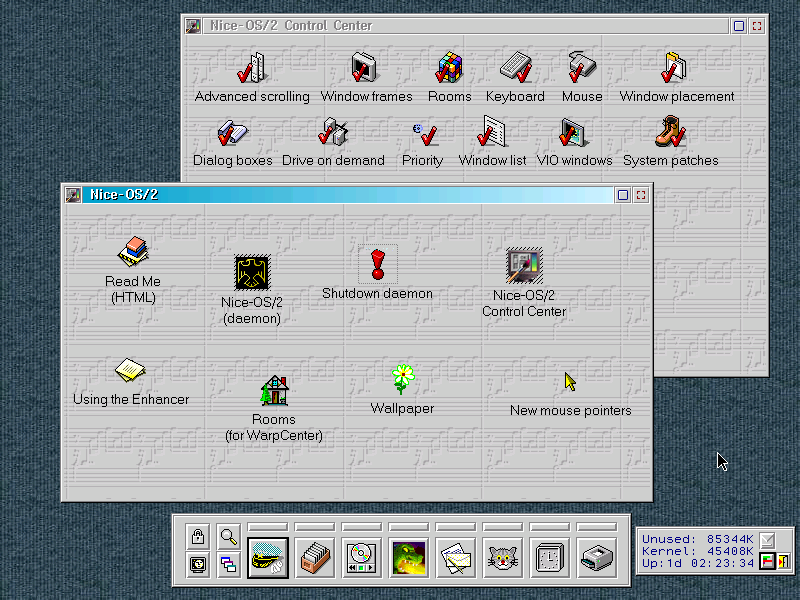Click the 'Kernel: 45408K' readout
800x600 pixels.
tap(698, 551)
